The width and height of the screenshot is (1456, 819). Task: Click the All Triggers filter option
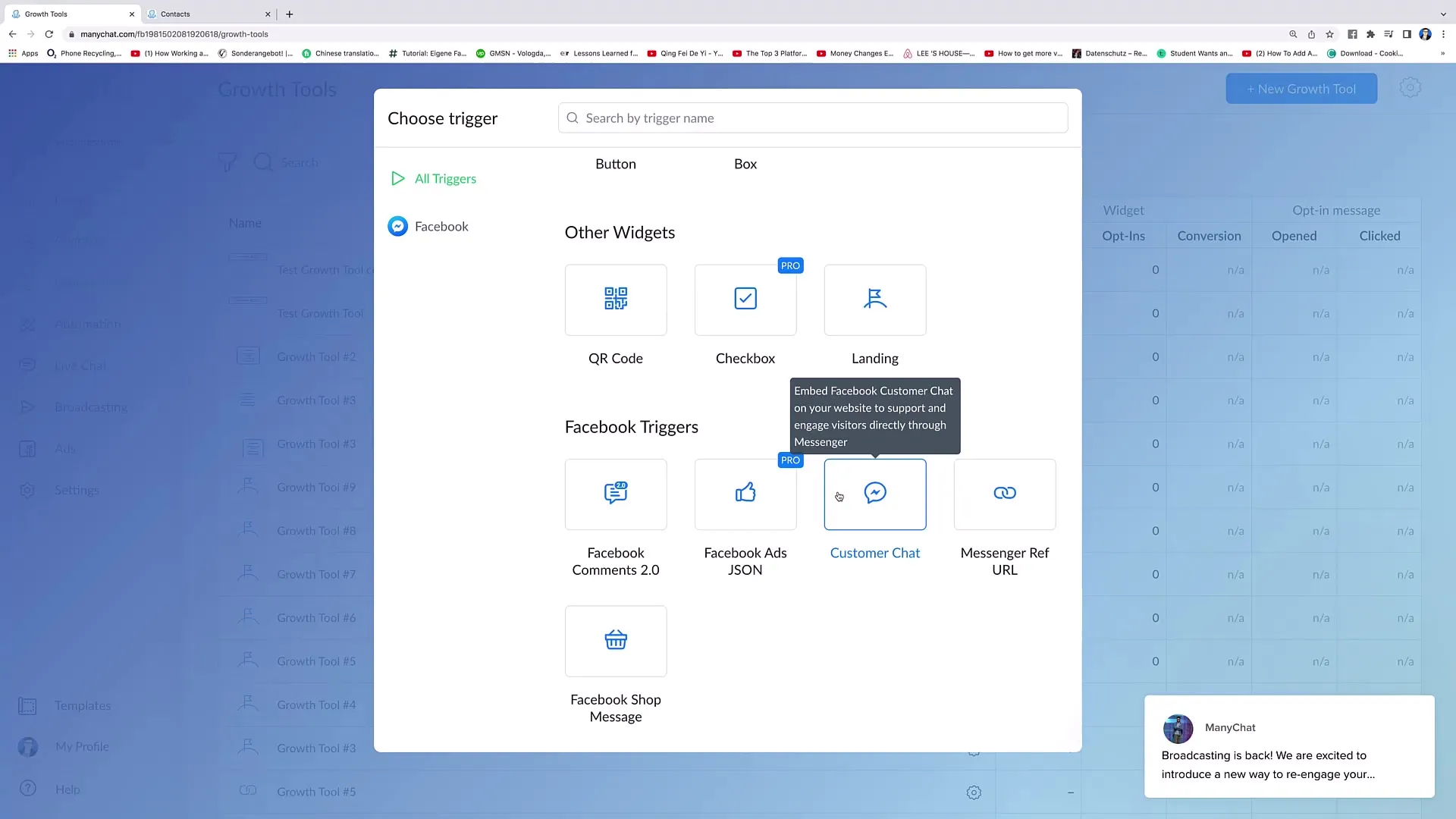(445, 178)
